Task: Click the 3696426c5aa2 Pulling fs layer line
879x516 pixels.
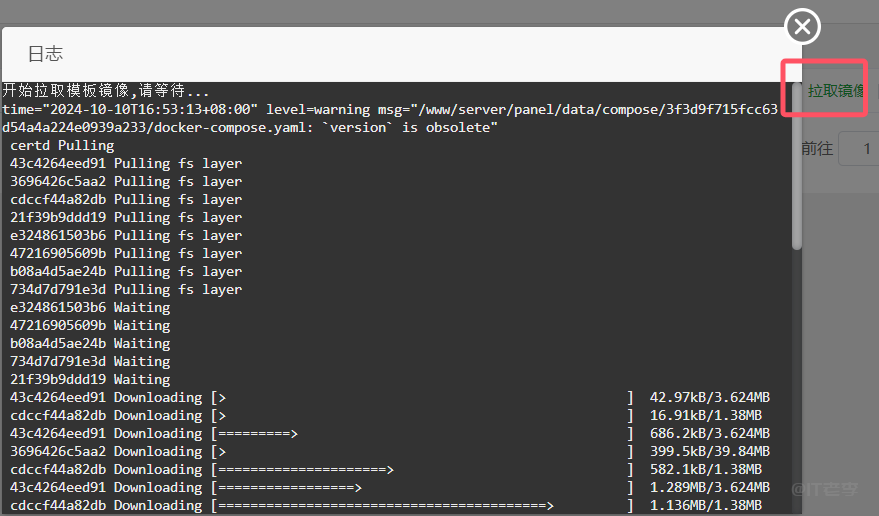Action: [x=126, y=181]
